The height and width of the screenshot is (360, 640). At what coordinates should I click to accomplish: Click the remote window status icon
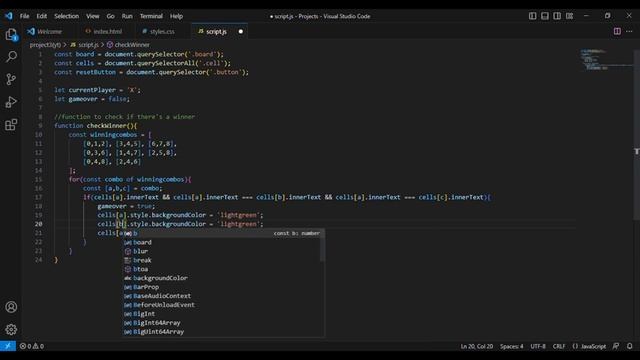pyautogui.click(x=8, y=346)
